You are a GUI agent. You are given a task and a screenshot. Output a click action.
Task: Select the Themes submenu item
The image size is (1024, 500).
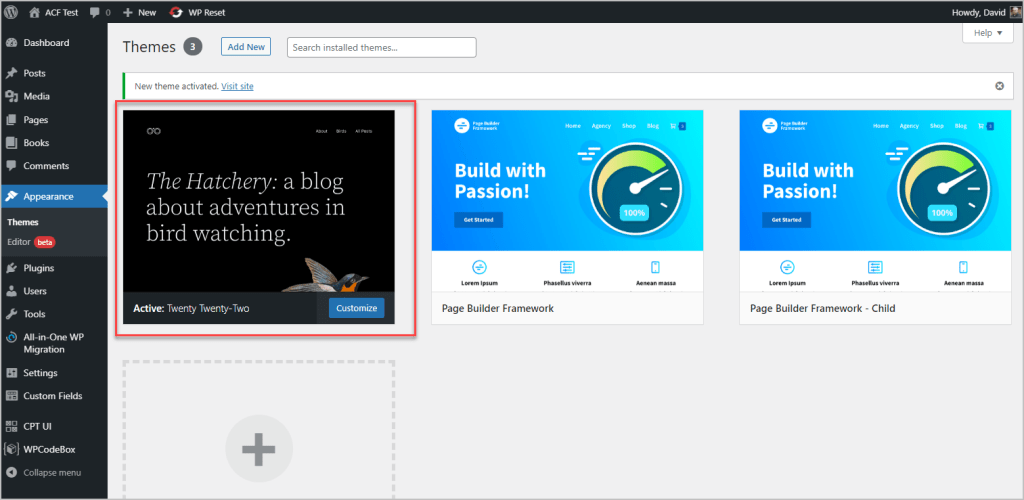(x=23, y=222)
